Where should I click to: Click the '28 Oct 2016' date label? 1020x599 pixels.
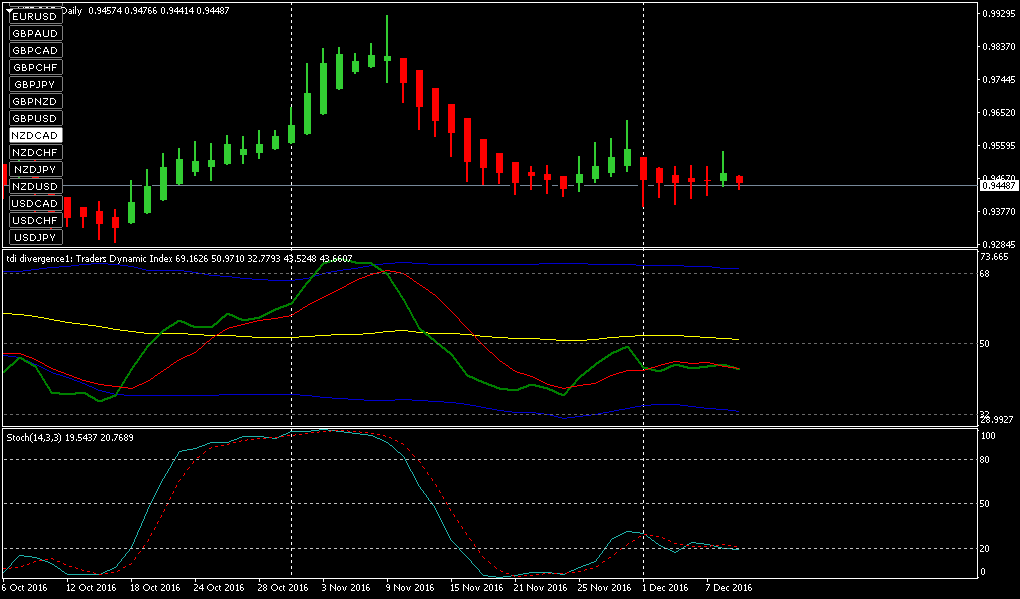coord(283,587)
